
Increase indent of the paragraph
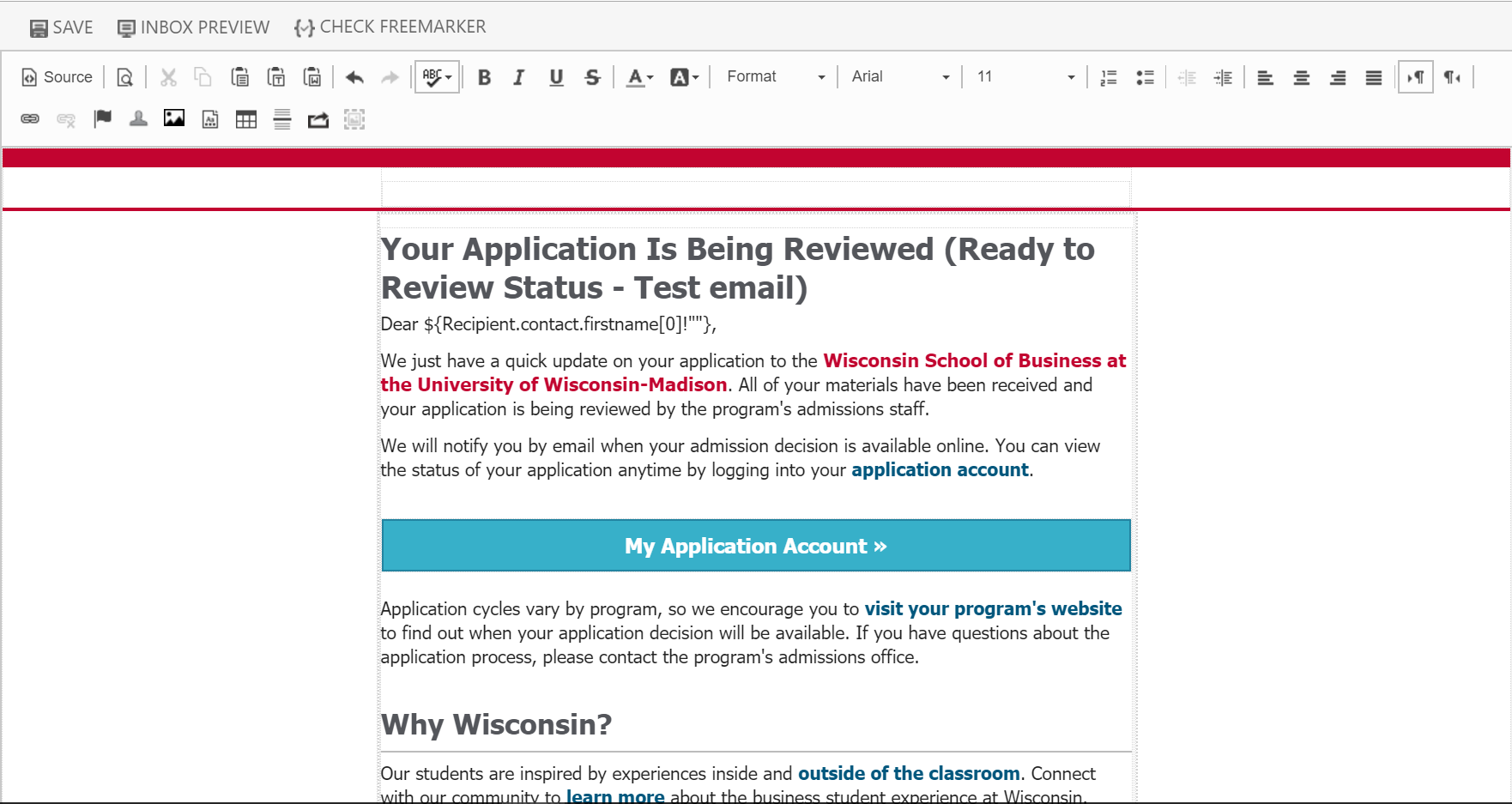coord(1223,77)
